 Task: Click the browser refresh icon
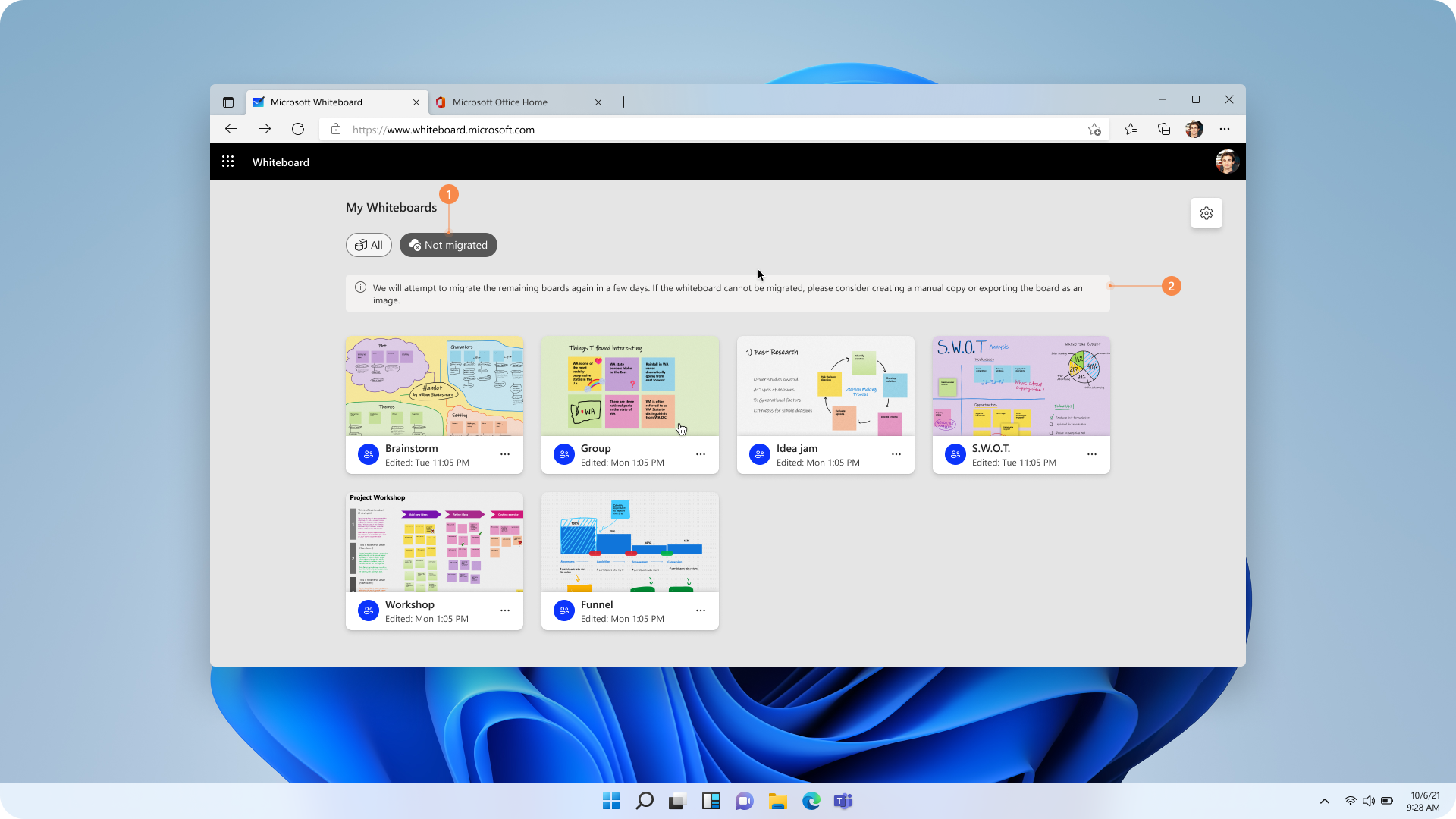click(298, 130)
